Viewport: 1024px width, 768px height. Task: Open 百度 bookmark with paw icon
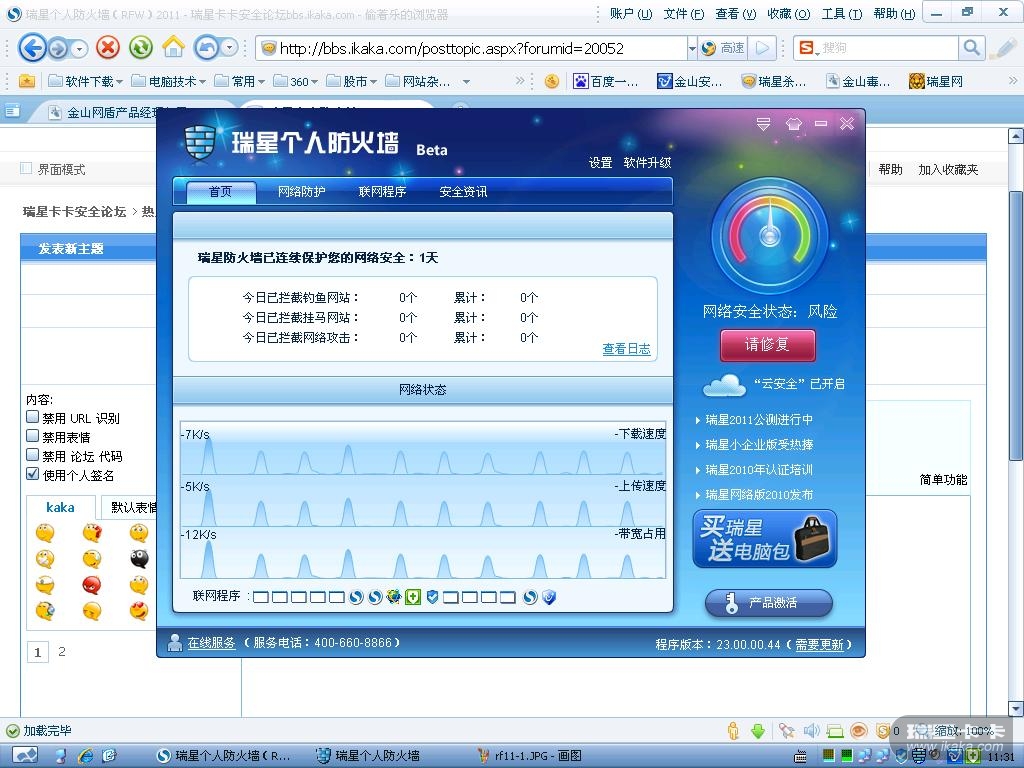click(x=605, y=81)
